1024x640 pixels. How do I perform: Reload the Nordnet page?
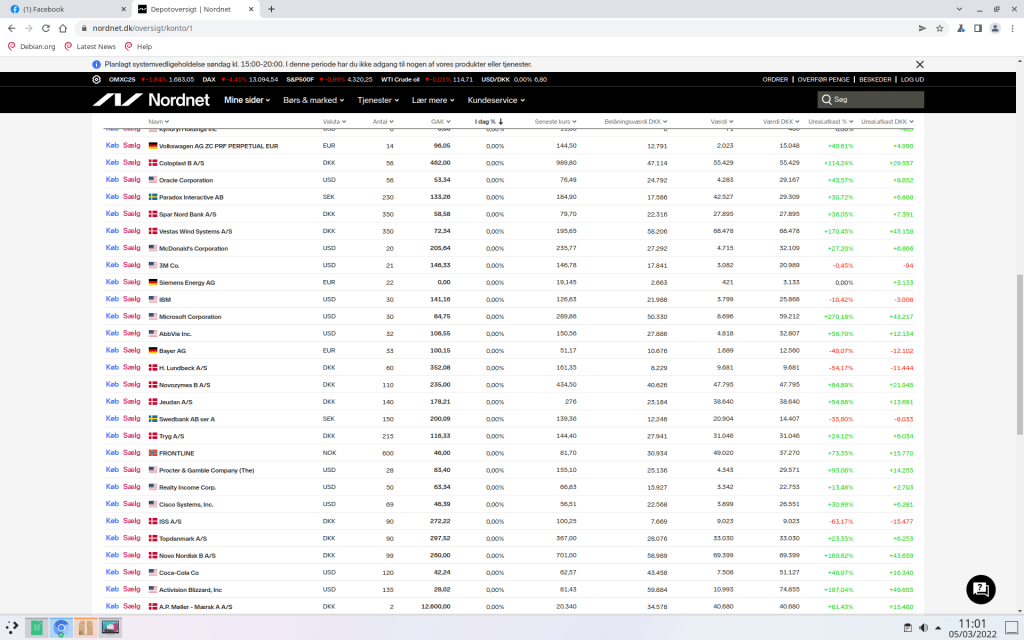coord(46,28)
